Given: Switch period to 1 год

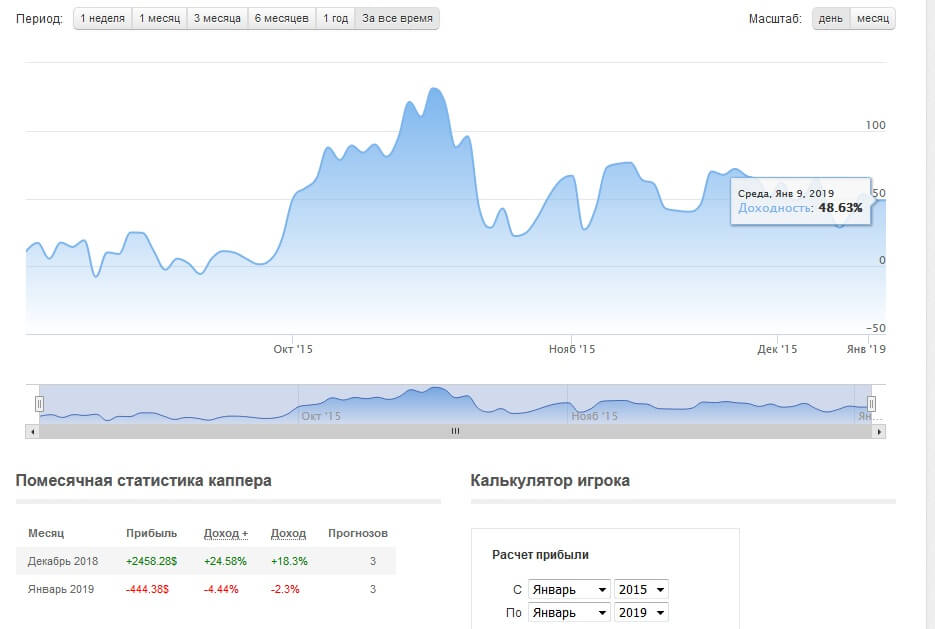Looking at the screenshot, I should point(335,18).
